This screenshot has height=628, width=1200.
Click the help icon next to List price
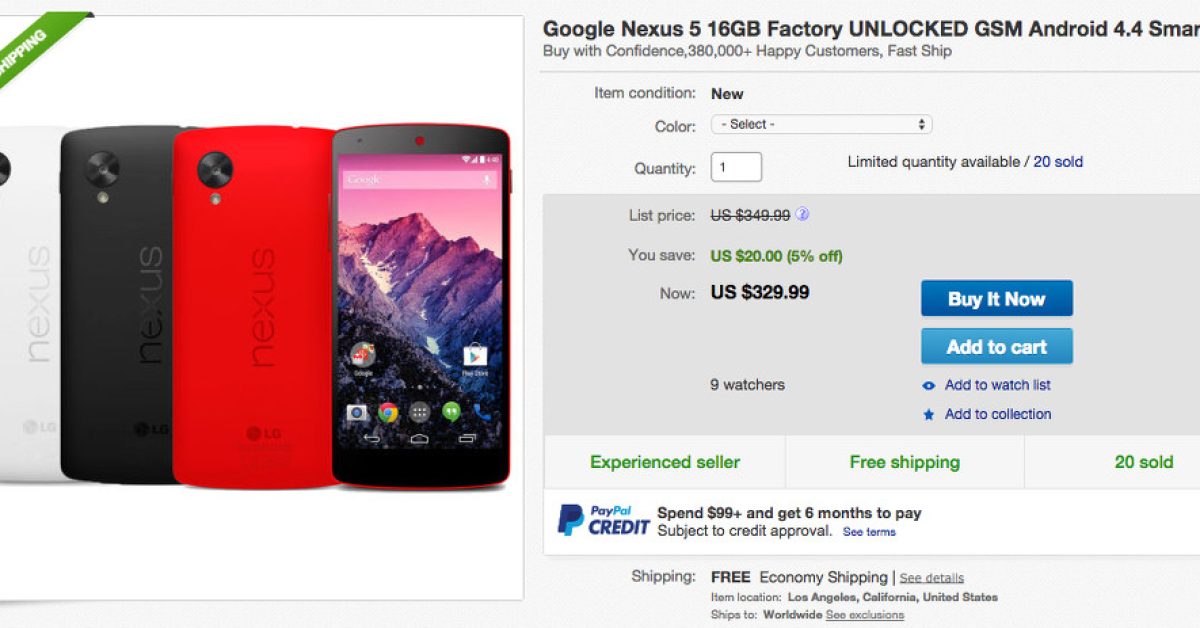pos(802,214)
